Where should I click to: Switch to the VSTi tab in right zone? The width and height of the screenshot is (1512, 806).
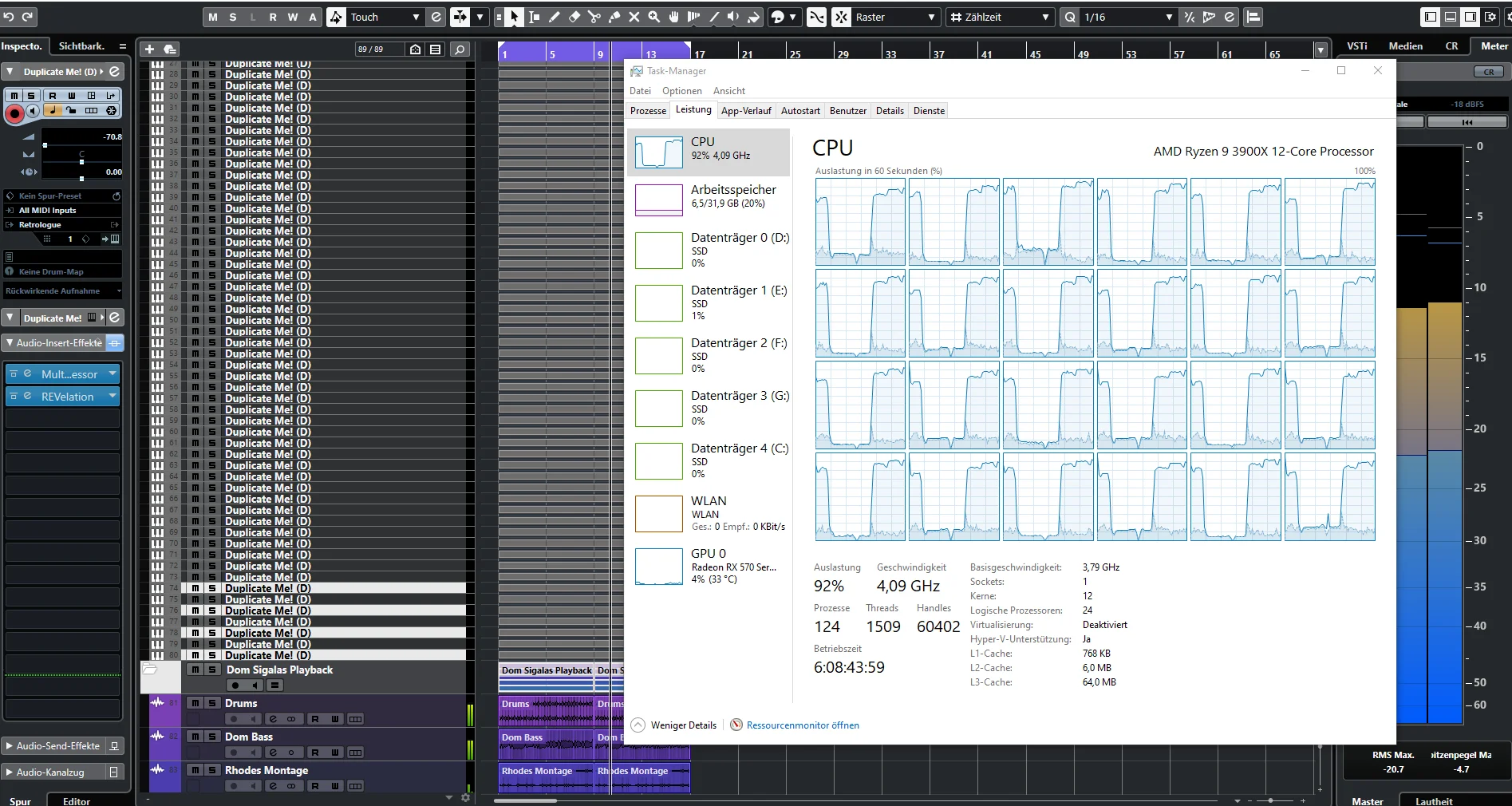pyautogui.click(x=1356, y=46)
